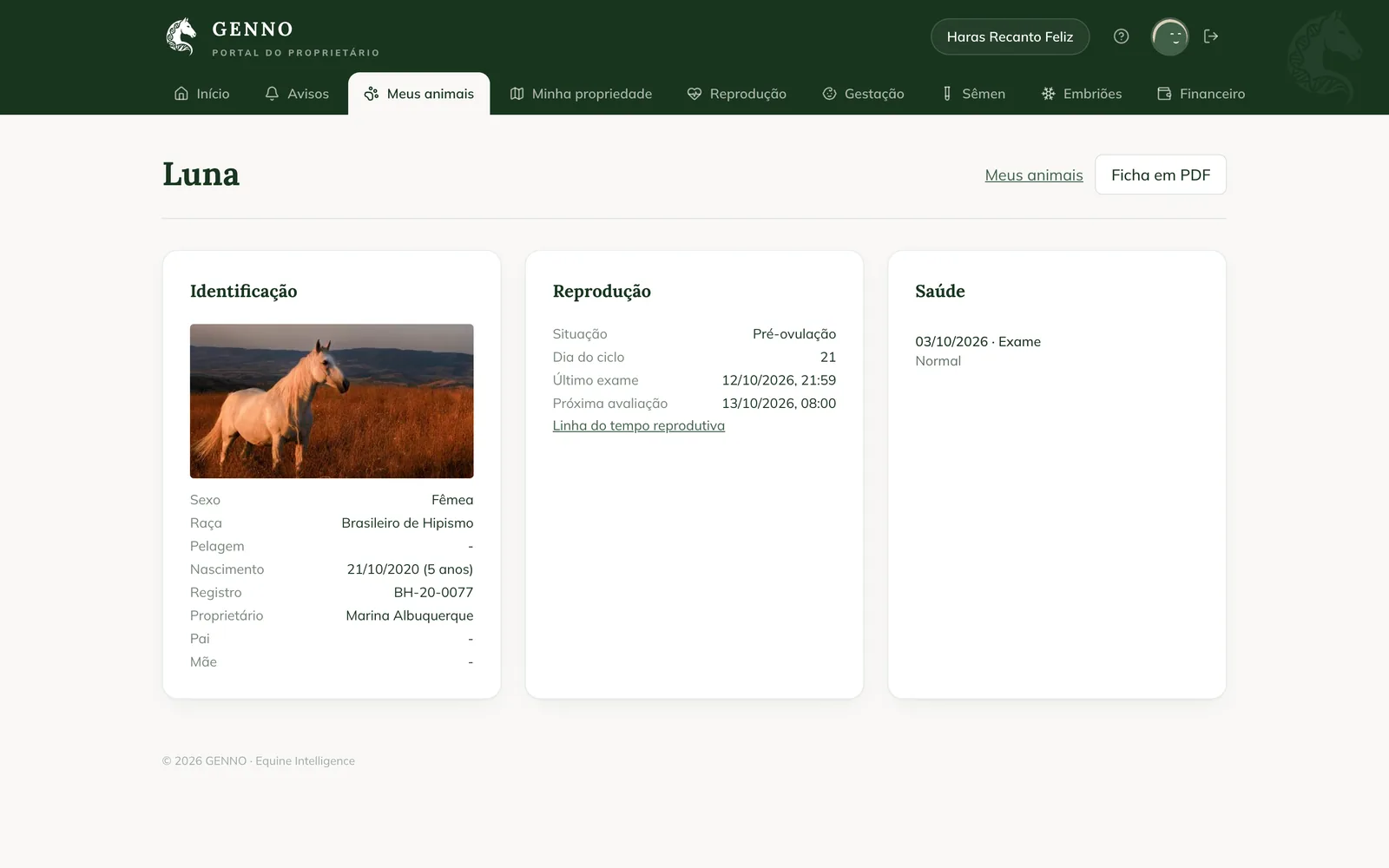Click the test tube icon beside Sêmen
1389x868 pixels.
click(x=947, y=94)
